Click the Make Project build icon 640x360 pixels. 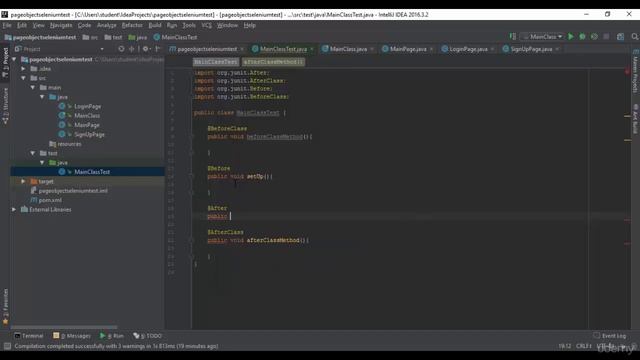tap(513, 37)
